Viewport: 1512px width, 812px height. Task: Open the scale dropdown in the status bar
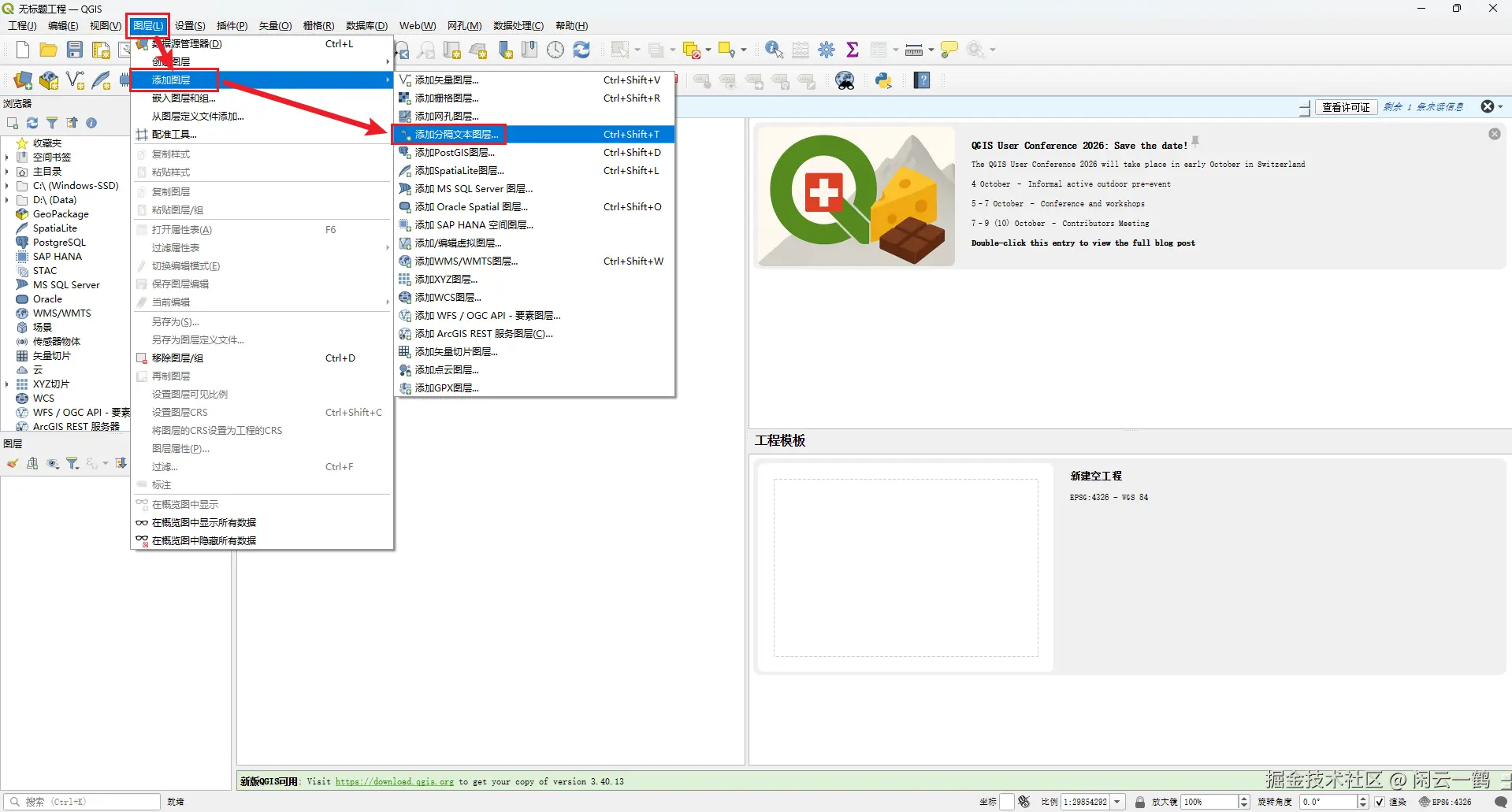(x=1117, y=802)
